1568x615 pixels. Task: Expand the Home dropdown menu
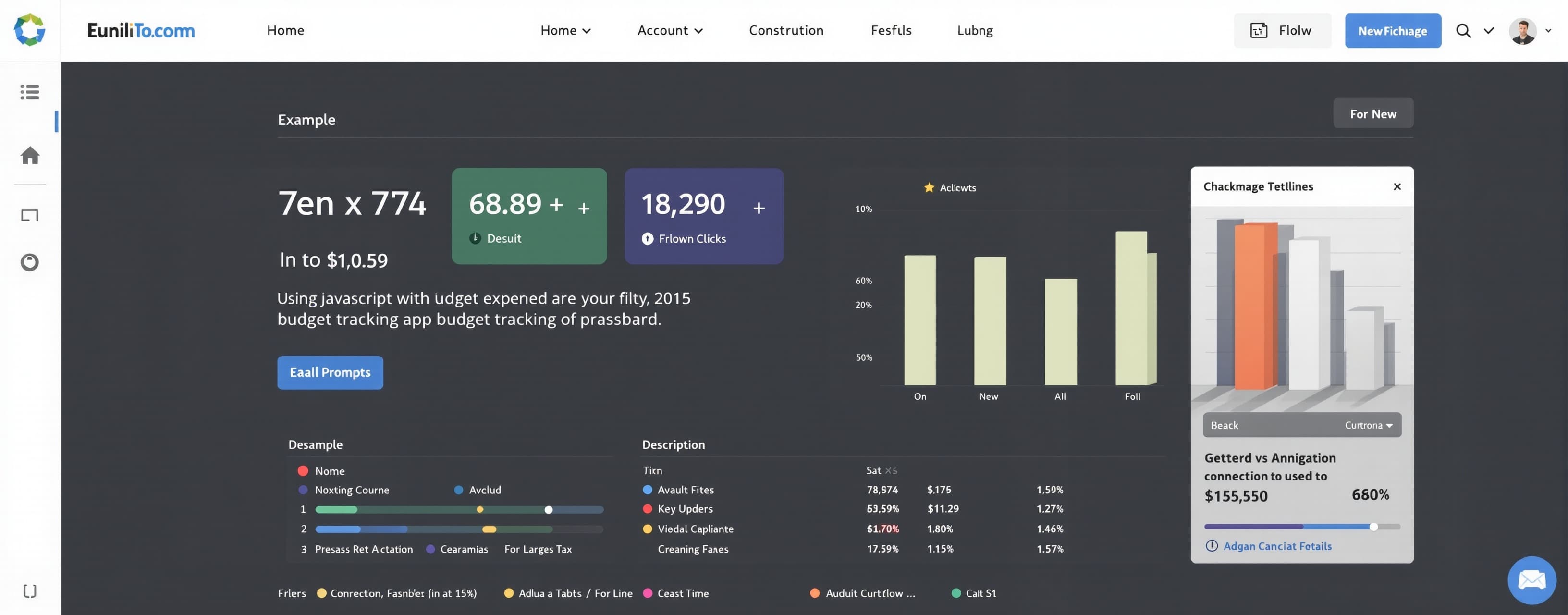point(565,30)
